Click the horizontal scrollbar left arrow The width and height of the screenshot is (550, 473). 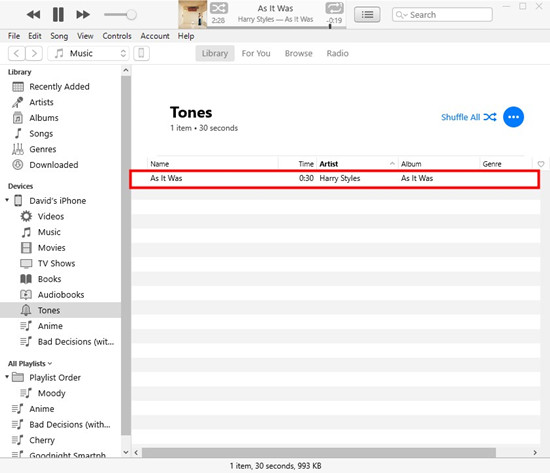click(x=136, y=453)
